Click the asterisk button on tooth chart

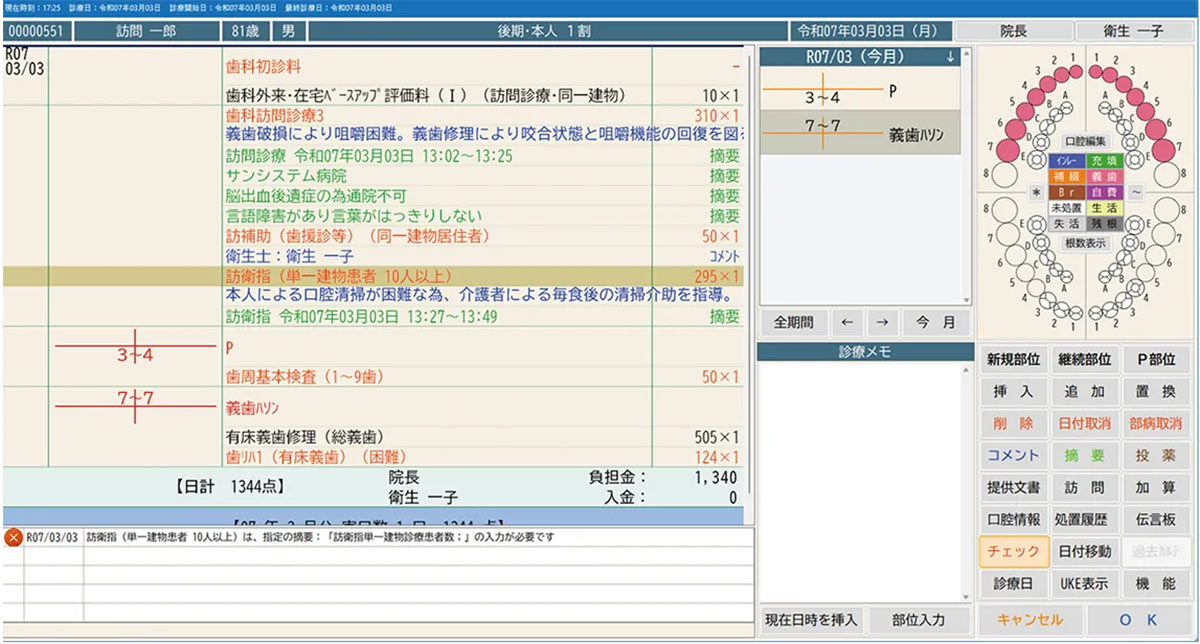[x=1036, y=191]
